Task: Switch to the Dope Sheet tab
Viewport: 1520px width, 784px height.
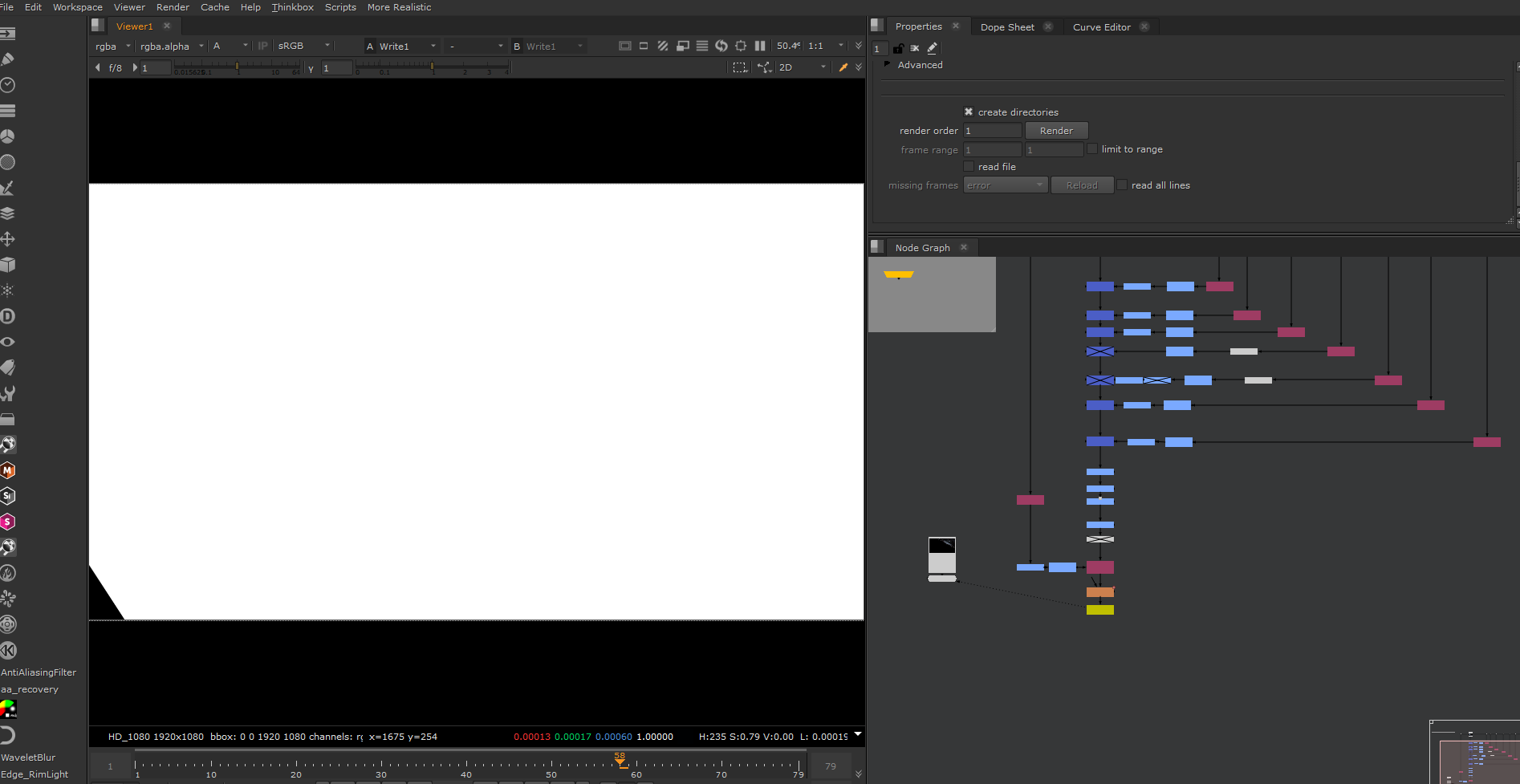Action: [x=1007, y=26]
